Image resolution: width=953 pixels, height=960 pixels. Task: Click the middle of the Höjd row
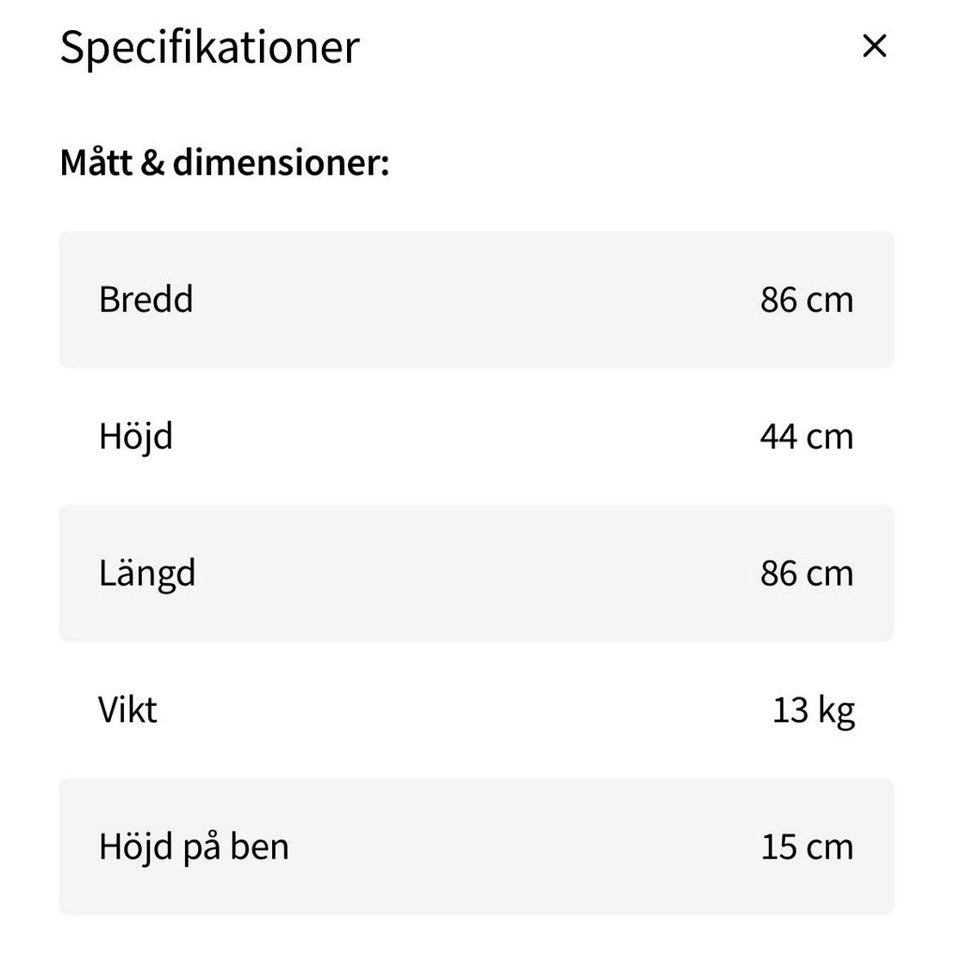coord(476,436)
